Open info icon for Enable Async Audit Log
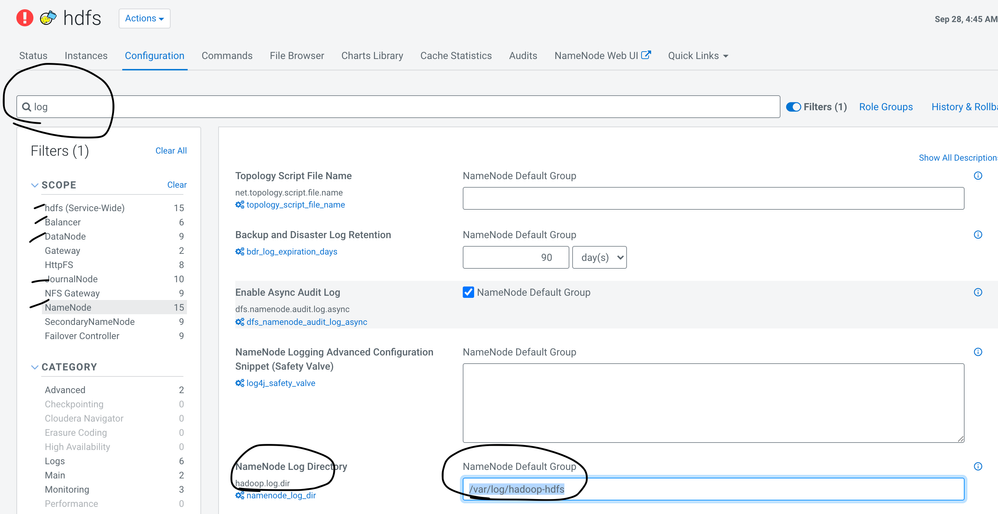 click(x=978, y=293)
